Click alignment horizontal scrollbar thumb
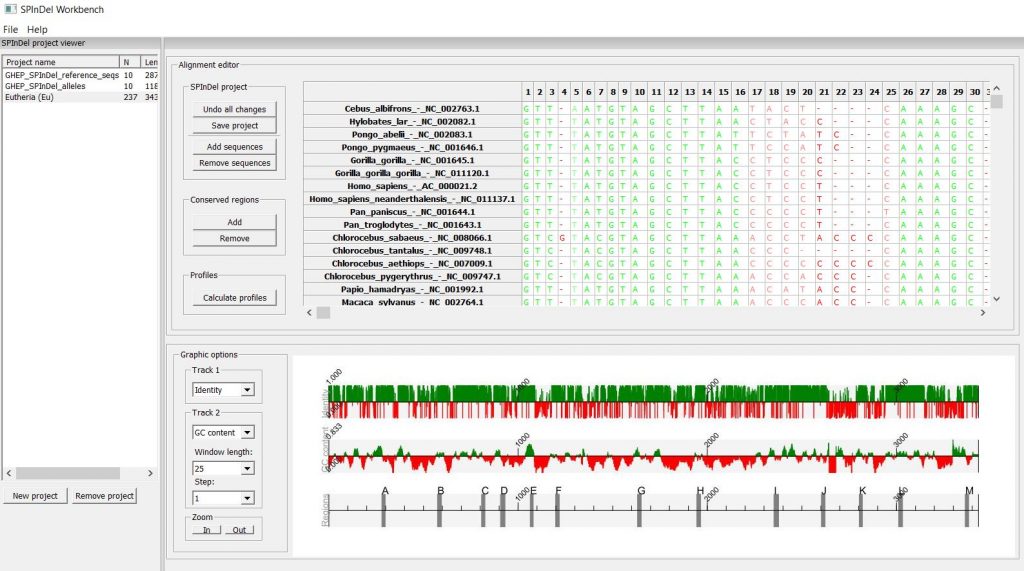 tap(323, 313)
